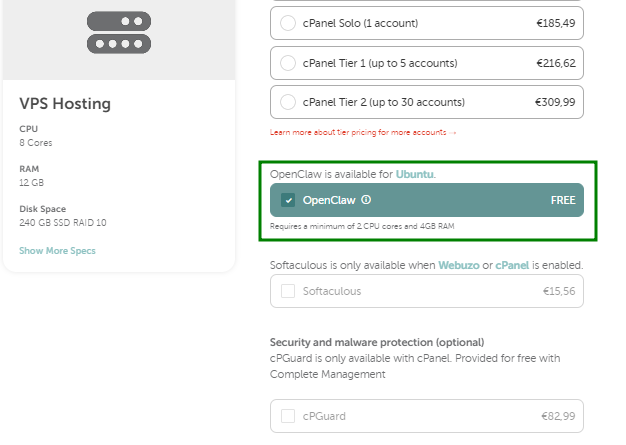Tick the cPGuard checkbox

pos(288,416)
